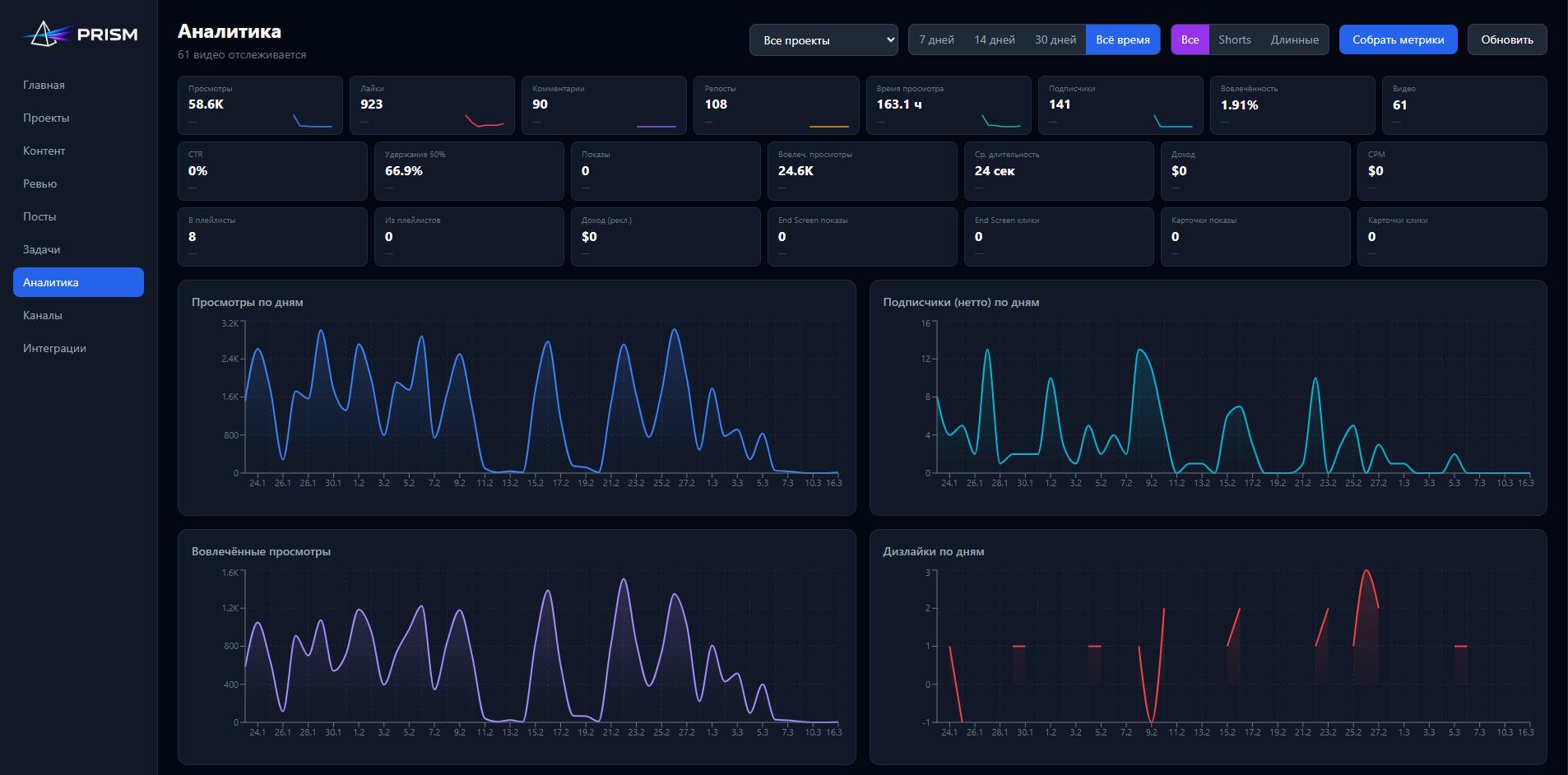Screen dimensions: 1568x775
Task: Select the Всё время period
Action: (1123, 39)
